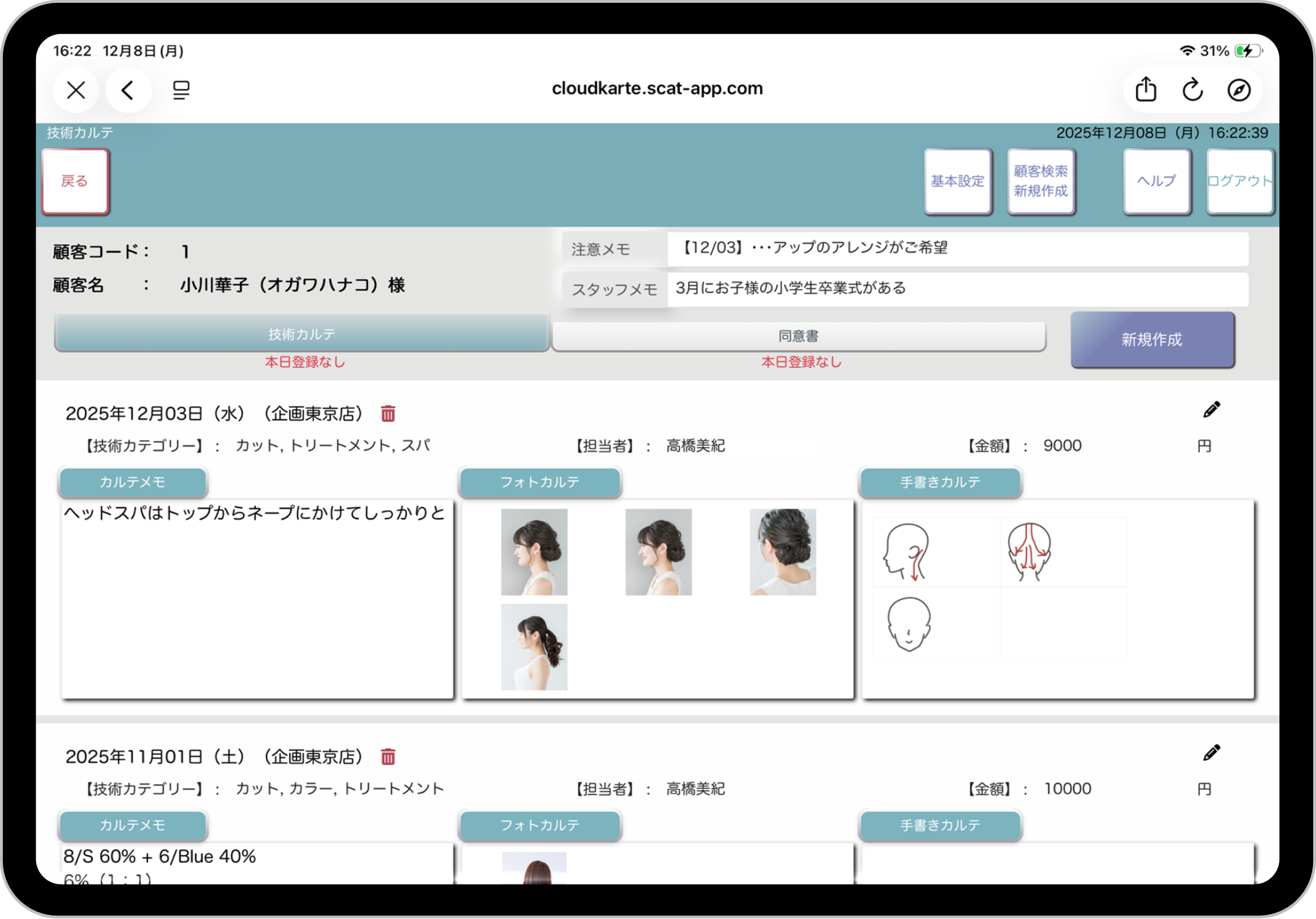1316x919 pixels.
Task: Click the ログアウト button
Action: [1240, 181]
